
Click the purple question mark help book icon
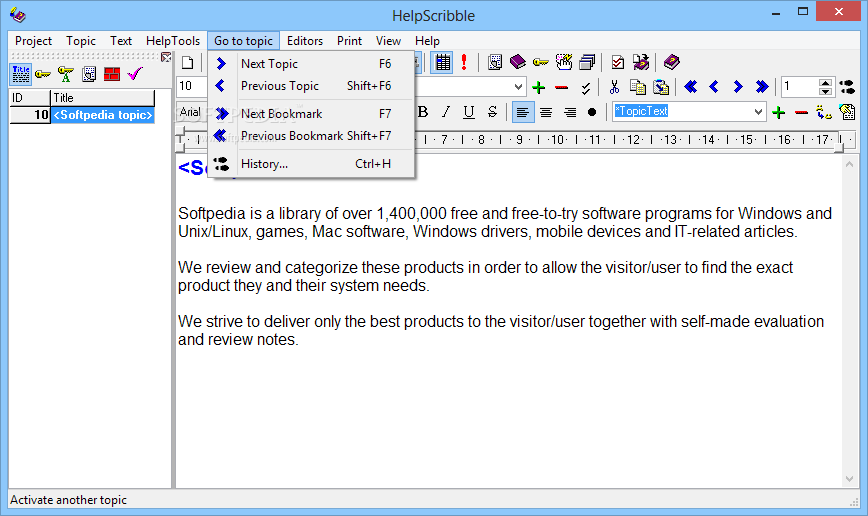point(671,62)
